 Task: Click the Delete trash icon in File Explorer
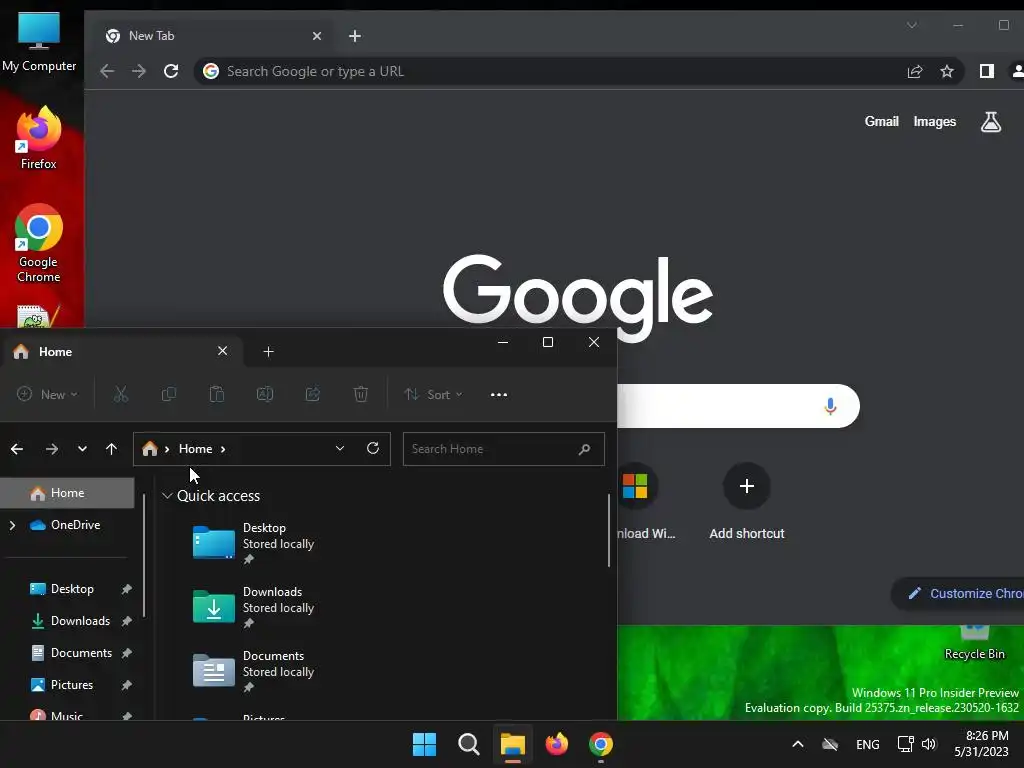click(x=360, y=394)
